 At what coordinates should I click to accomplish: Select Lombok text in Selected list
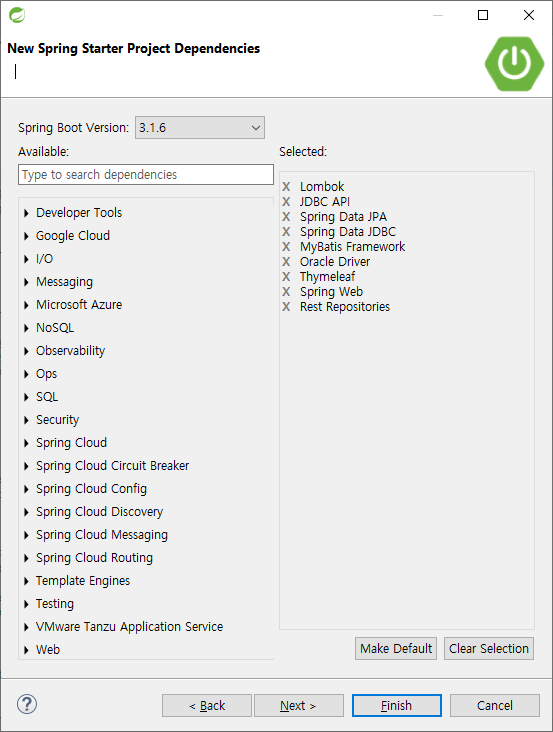(x=322, y=187)
